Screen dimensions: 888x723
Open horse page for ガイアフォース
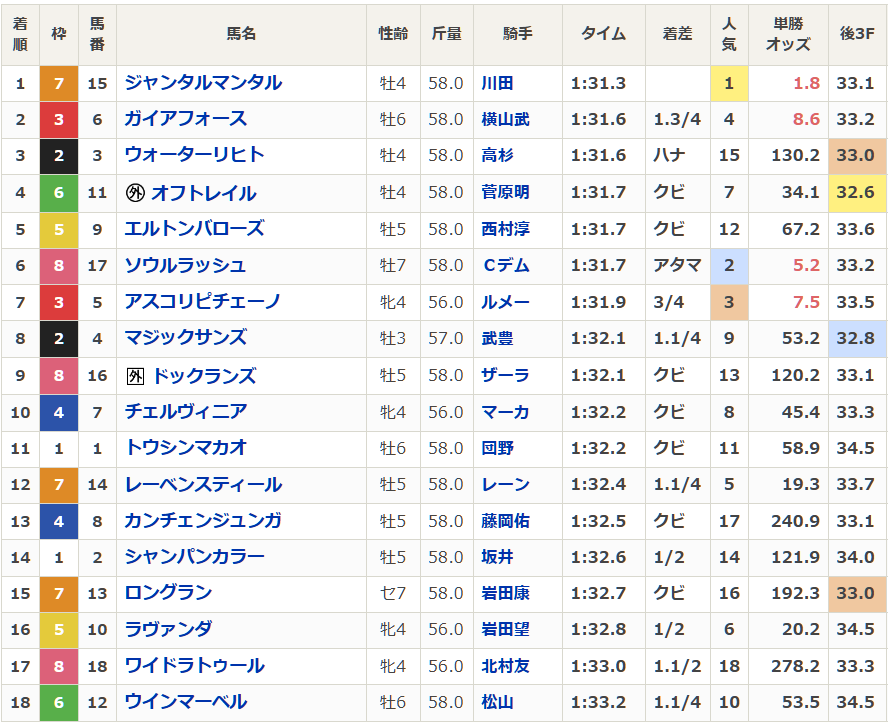[x=185, y=119]
